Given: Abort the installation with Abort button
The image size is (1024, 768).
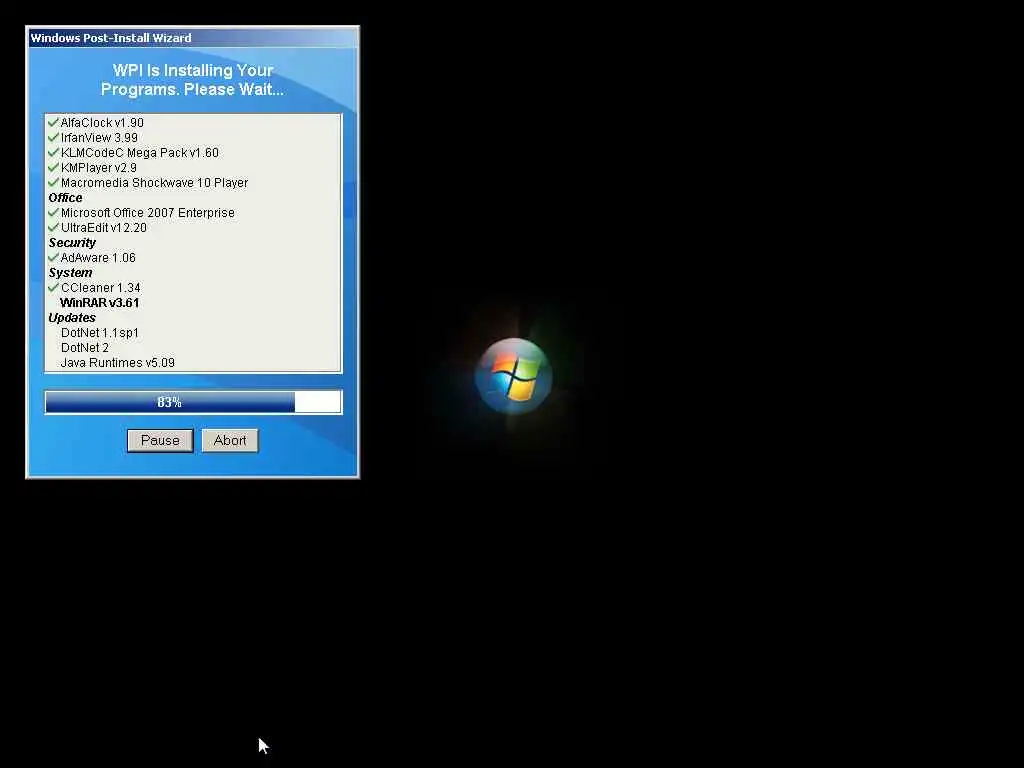Looking at the screenshot, I should point(230,441).
